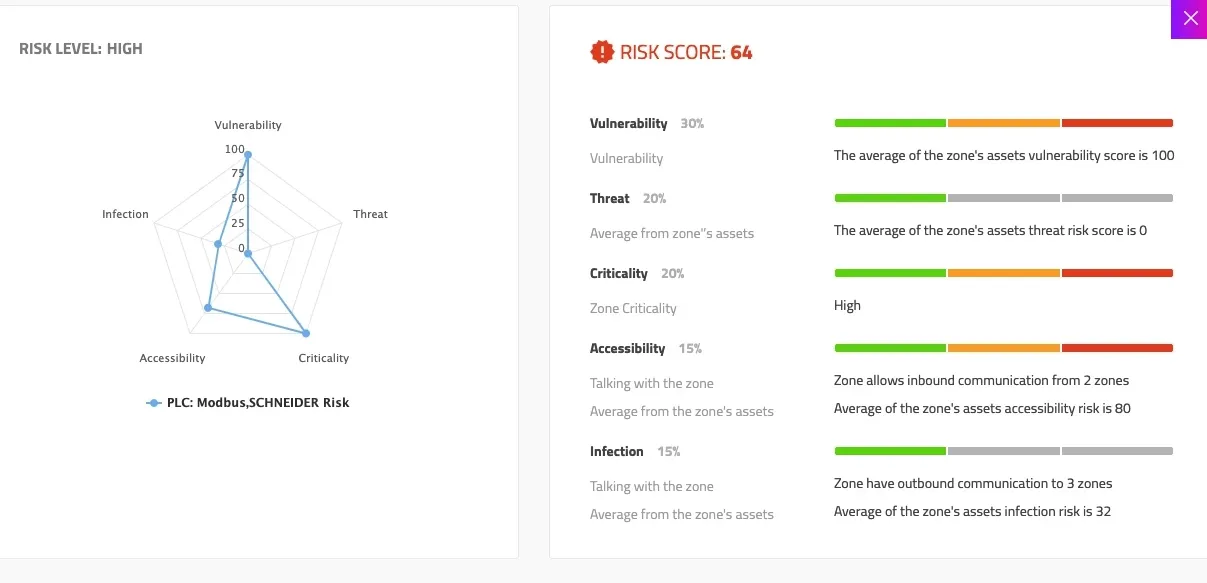Close the risk details panel
The image size is (1207, 583).
1189,19
